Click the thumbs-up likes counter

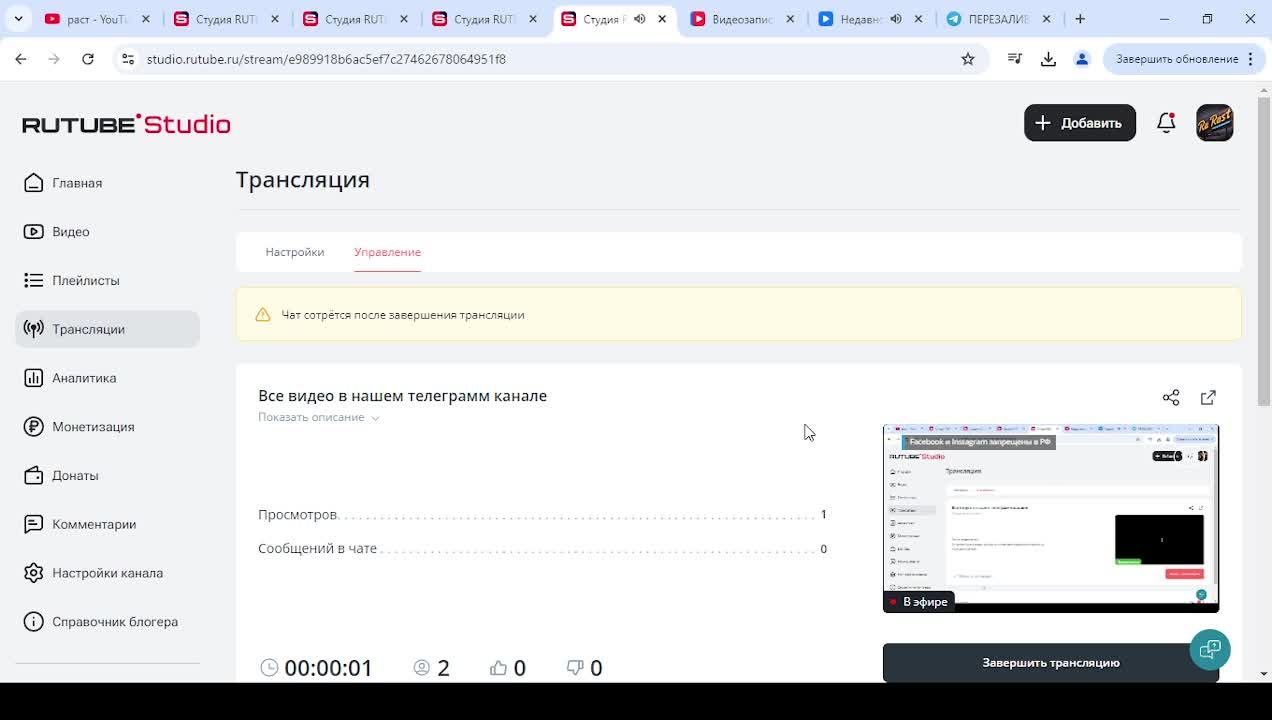point(508,668)
